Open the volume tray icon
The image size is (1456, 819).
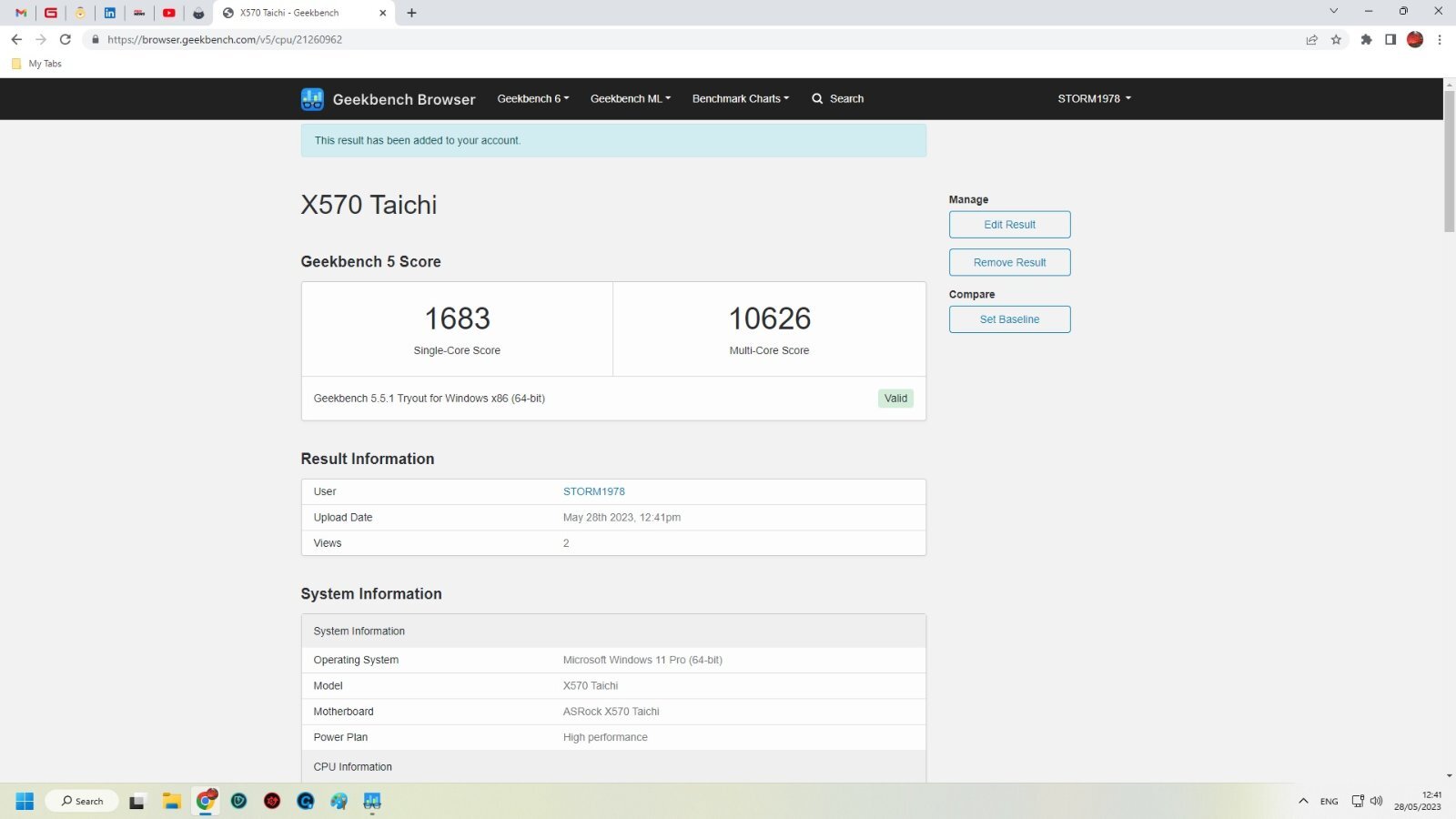[x=1376, y=801]
